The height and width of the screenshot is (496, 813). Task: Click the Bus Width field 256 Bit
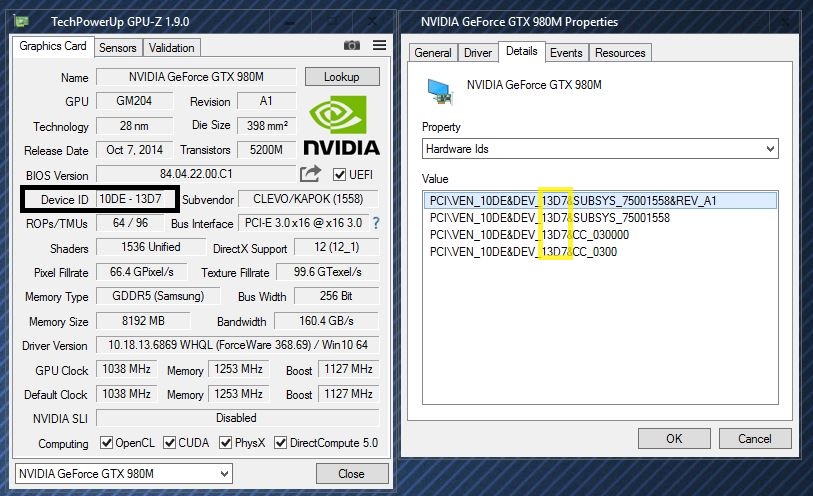pyautogui.click(x=337, y=296)
